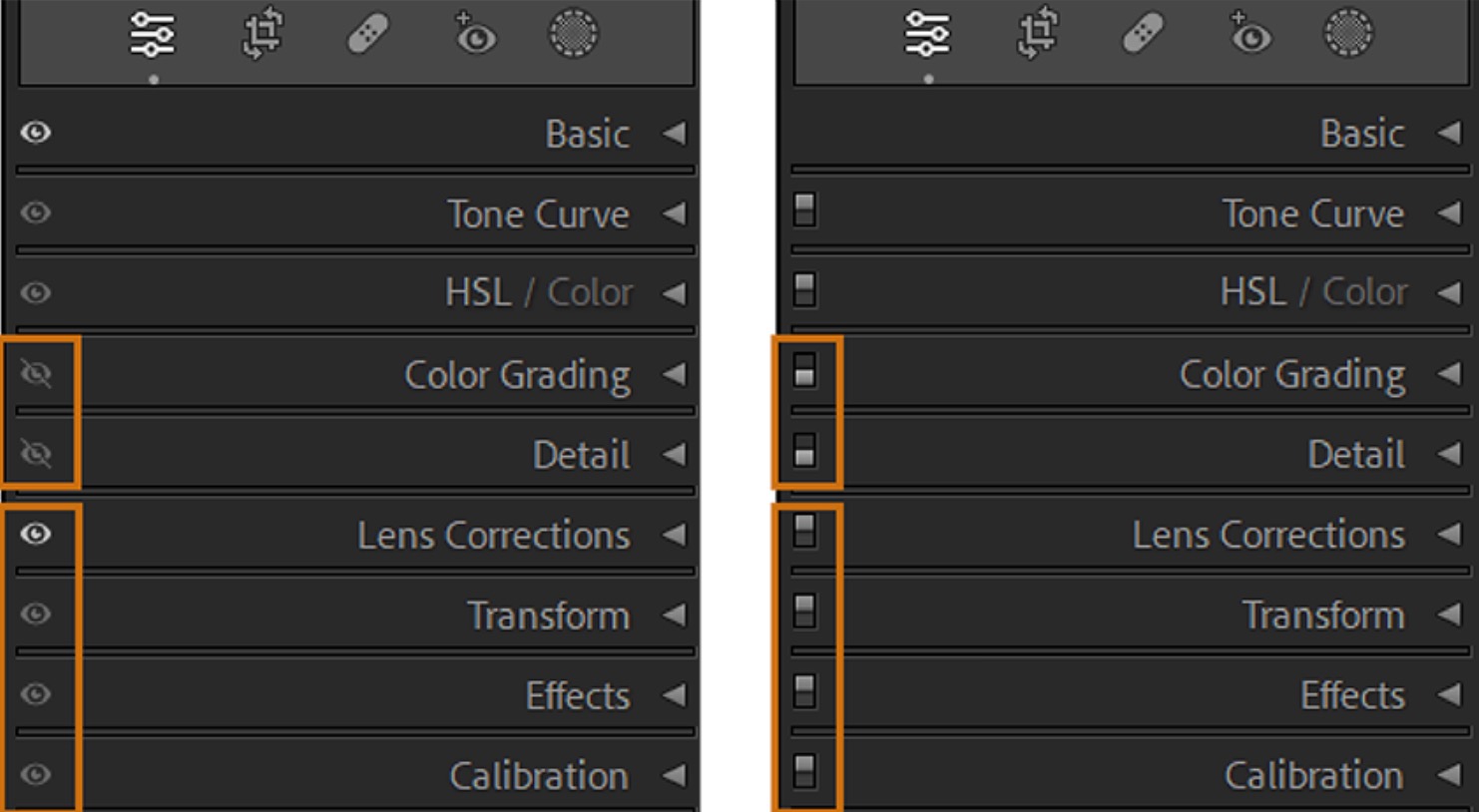Select the Crop tool in right panel
The height and width of the screenshot is (812, 1479).
(x=1037, y=34)
